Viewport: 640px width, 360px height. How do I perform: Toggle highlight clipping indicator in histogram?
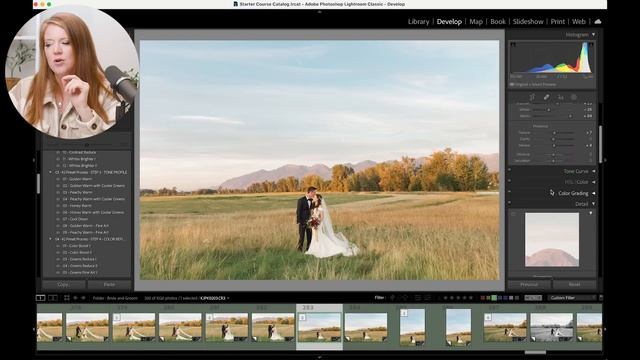point(591,44)
